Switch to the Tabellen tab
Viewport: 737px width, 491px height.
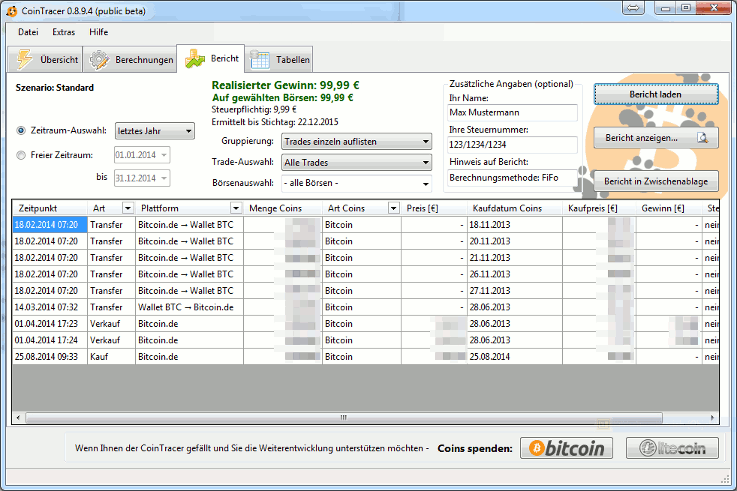click(x=279, y=60)
